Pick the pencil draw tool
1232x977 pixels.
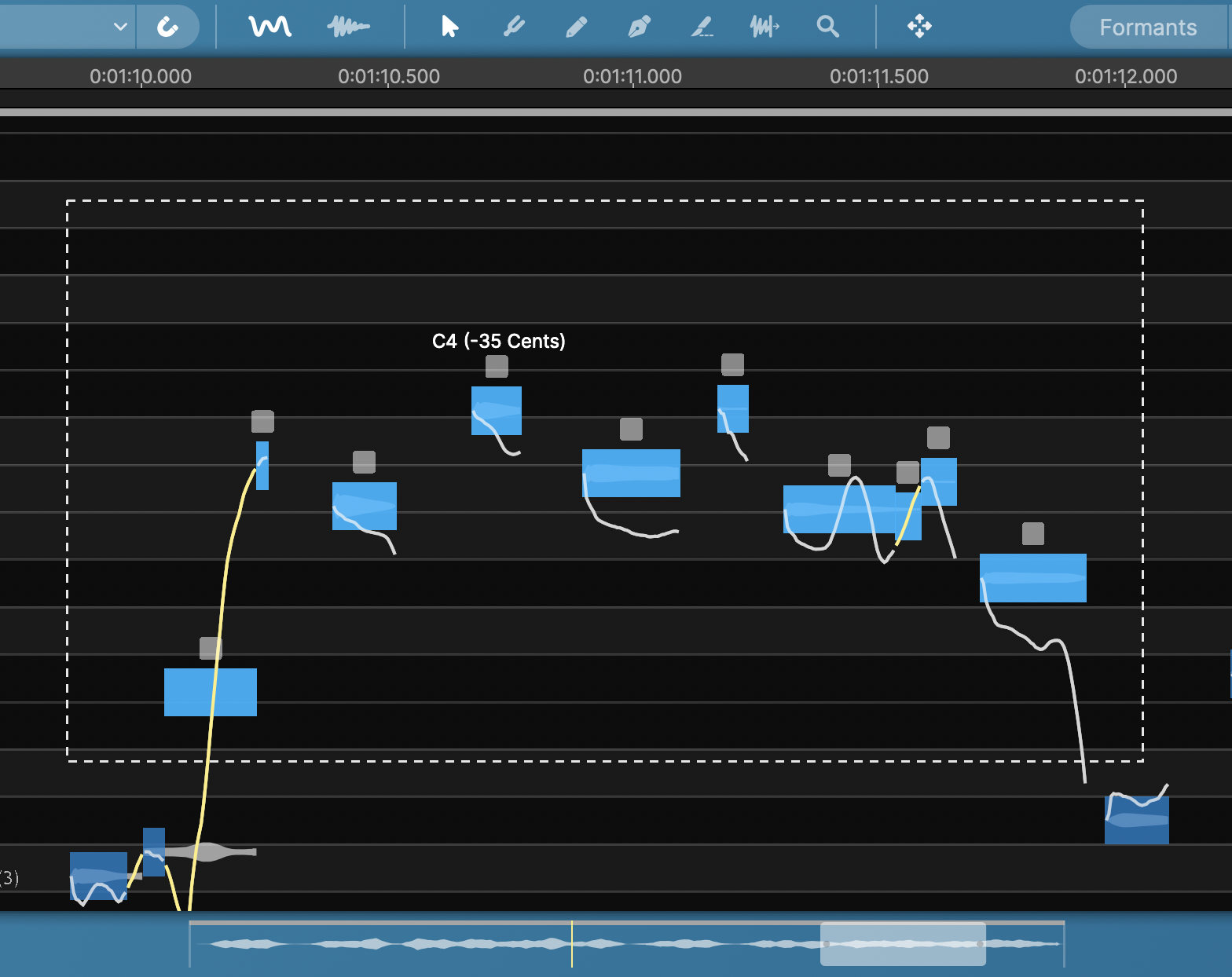click(576, 27)
